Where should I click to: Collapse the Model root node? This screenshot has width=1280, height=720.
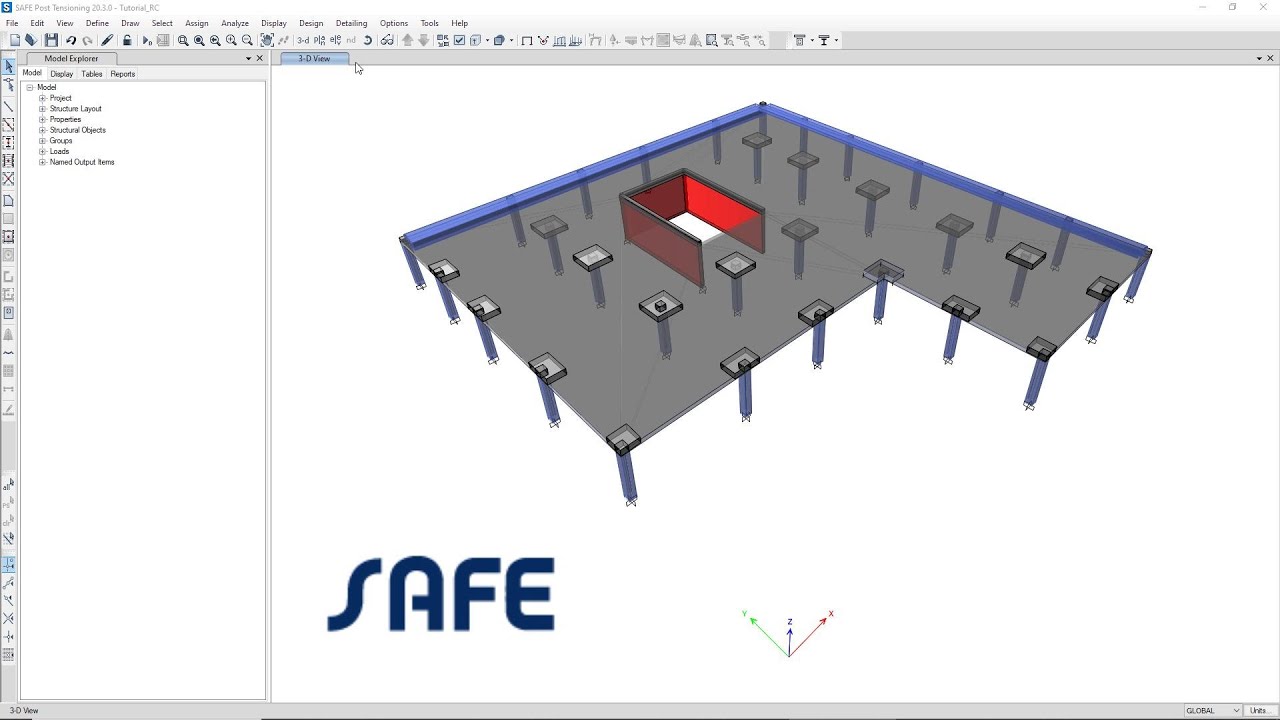[x=30, y=87]
